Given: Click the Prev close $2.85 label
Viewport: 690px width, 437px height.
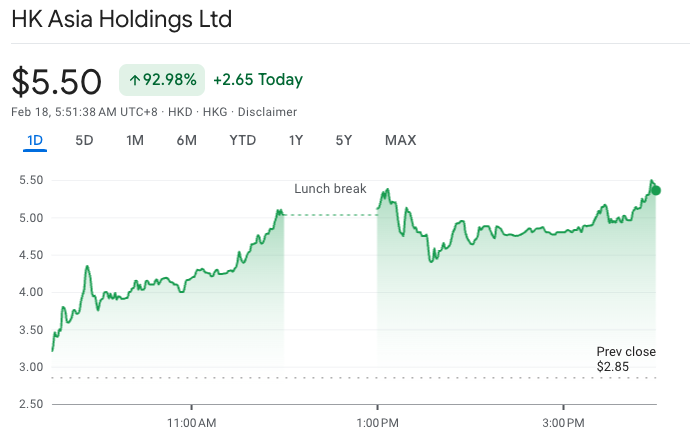Looking at the screenshot, I should [x=626, y=359].
